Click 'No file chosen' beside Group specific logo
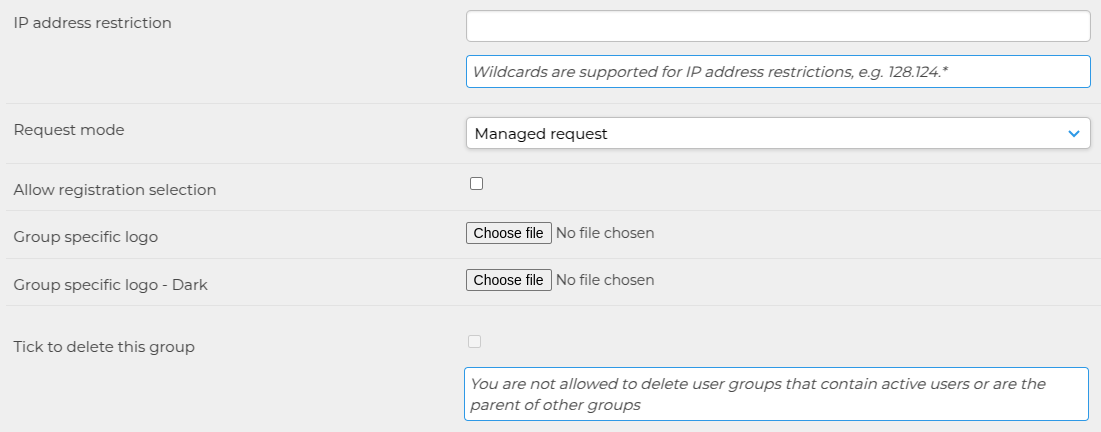Screen dimensions: 1101x432 click(605, 233)
